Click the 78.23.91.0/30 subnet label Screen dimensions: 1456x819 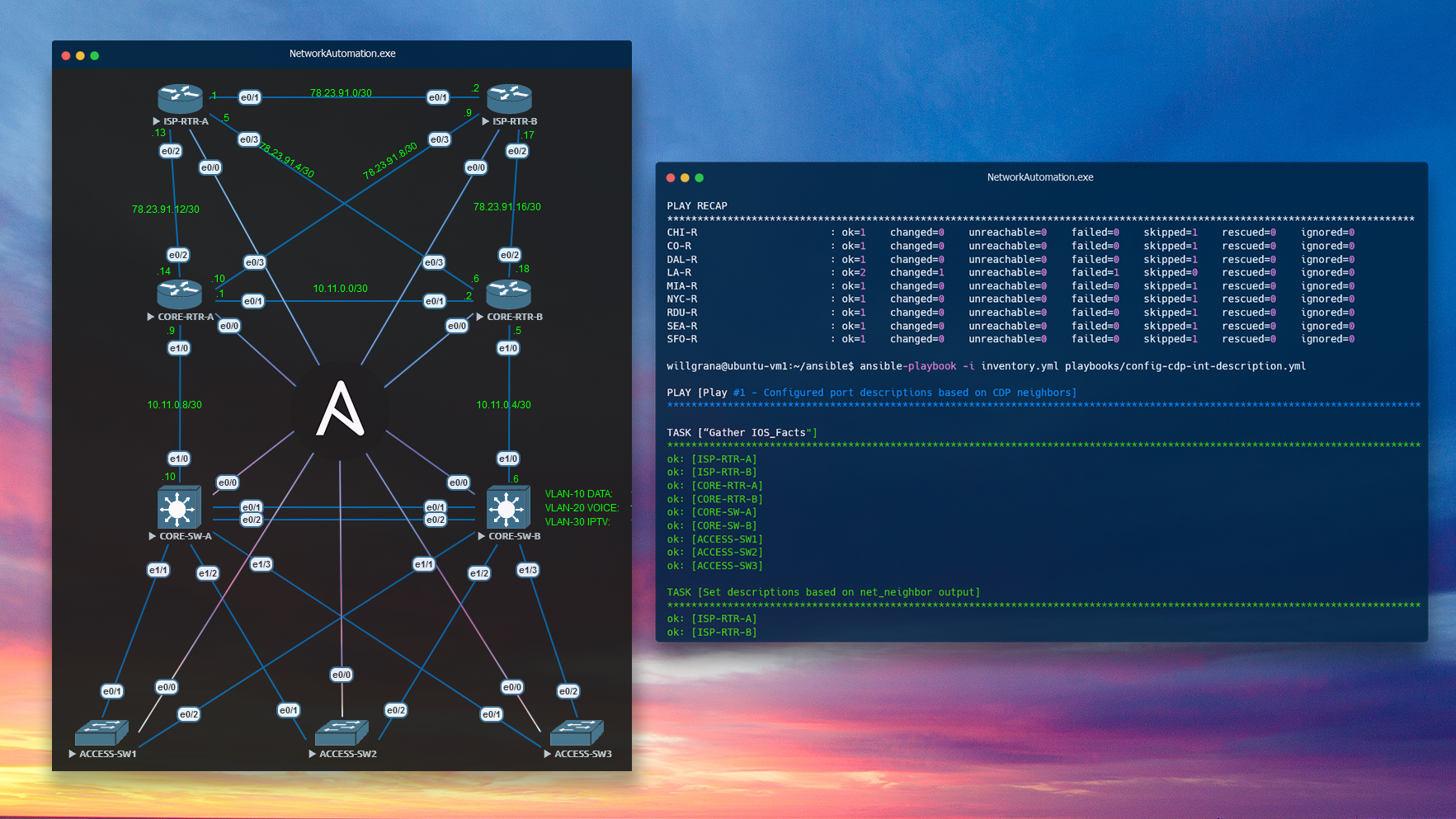[341, 92]
